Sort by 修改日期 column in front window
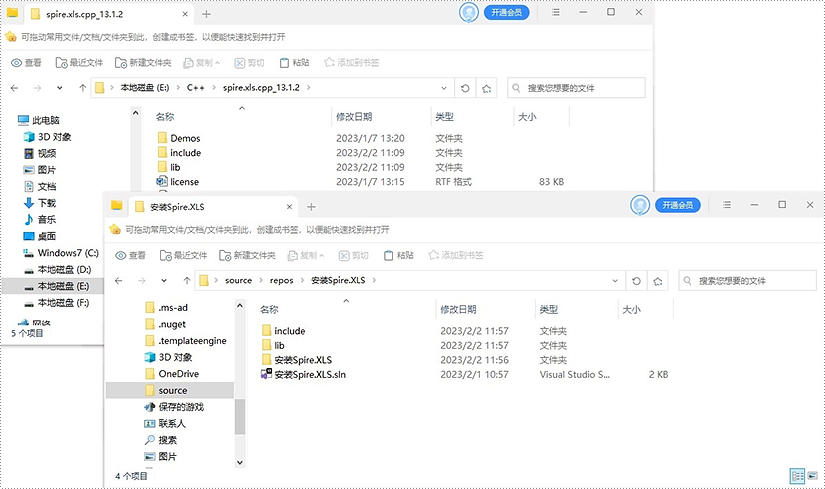This screenshot has height=489, width=825. click(x=458, y=310)
